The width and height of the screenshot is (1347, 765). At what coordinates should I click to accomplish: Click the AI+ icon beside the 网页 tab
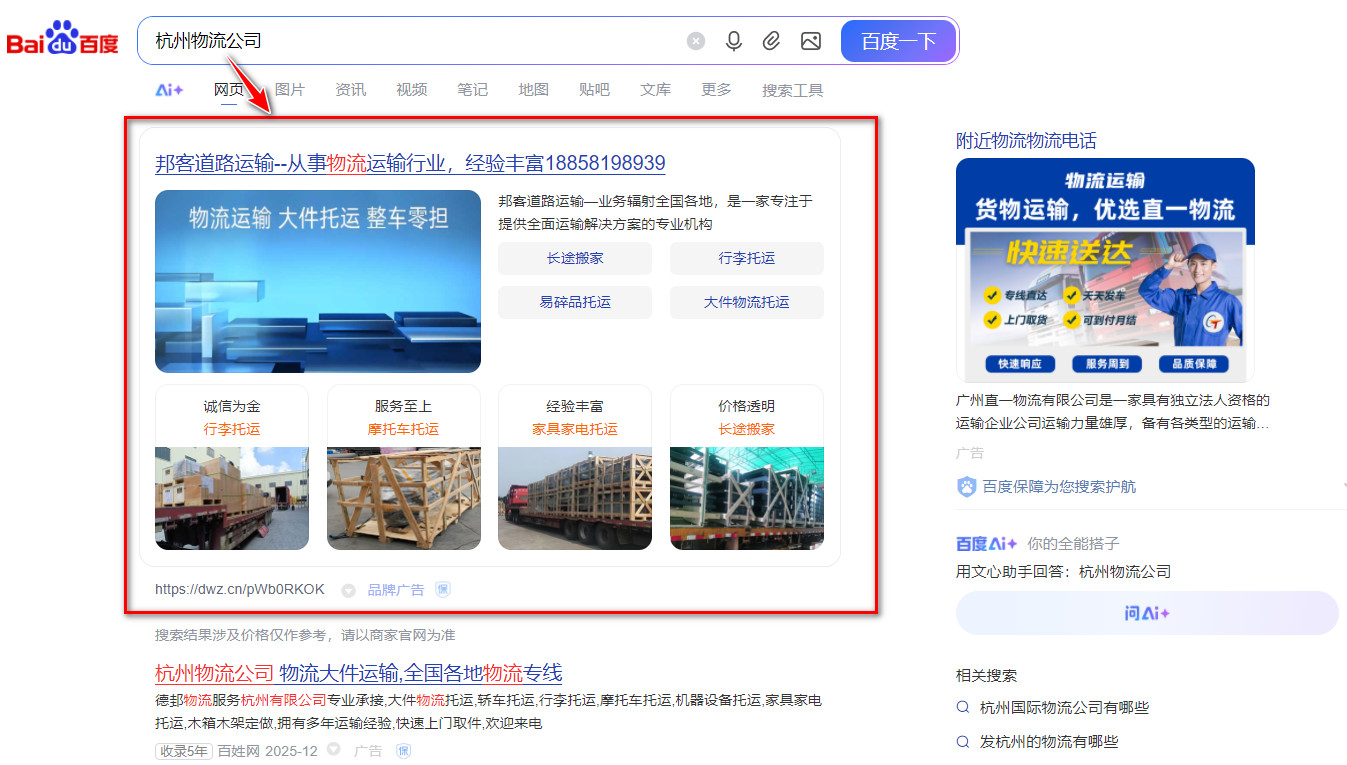(x=170, y=89)
